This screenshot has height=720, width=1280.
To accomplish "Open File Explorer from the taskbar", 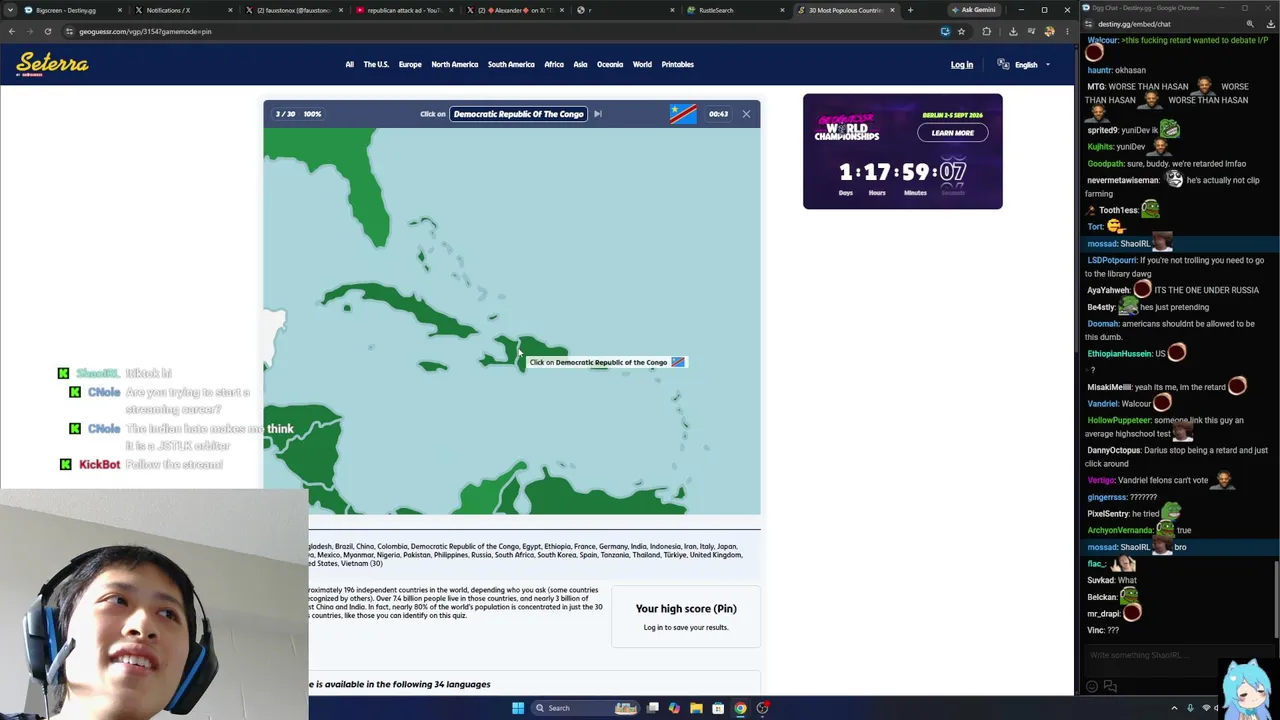I will tap(697, 708).
